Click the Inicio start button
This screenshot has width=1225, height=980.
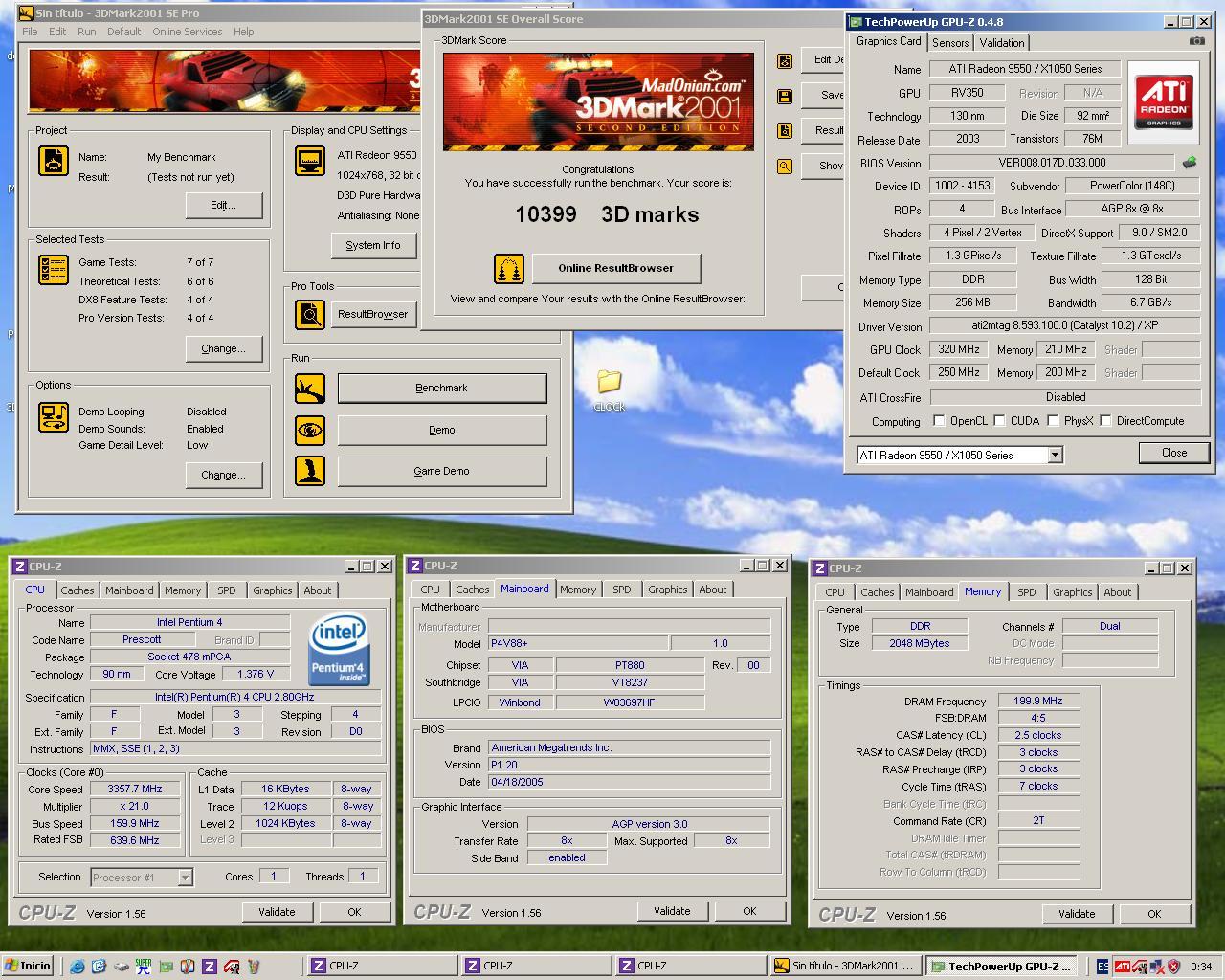[29, 967]
